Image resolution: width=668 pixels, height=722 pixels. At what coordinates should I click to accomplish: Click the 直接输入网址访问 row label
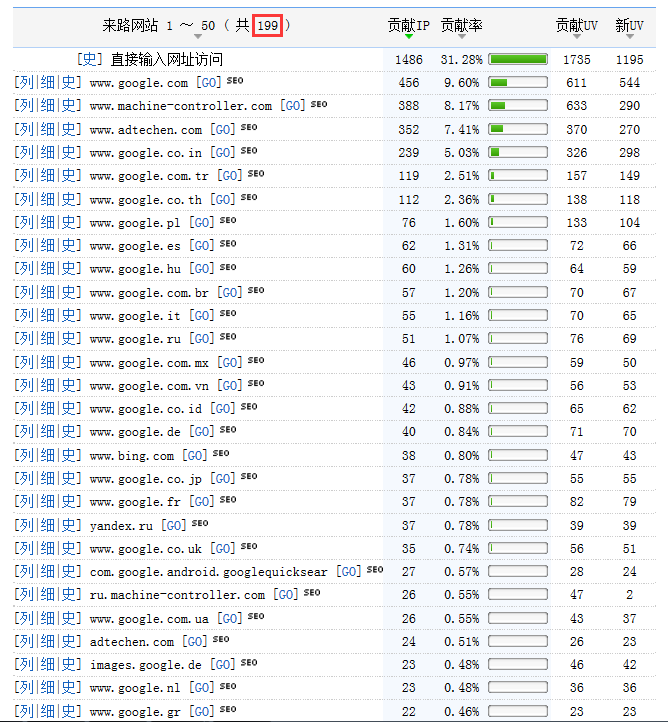(x=167, y=60)
